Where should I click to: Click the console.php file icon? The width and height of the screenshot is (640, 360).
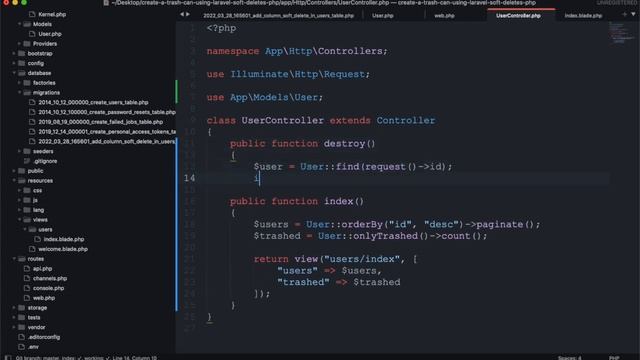27,288
